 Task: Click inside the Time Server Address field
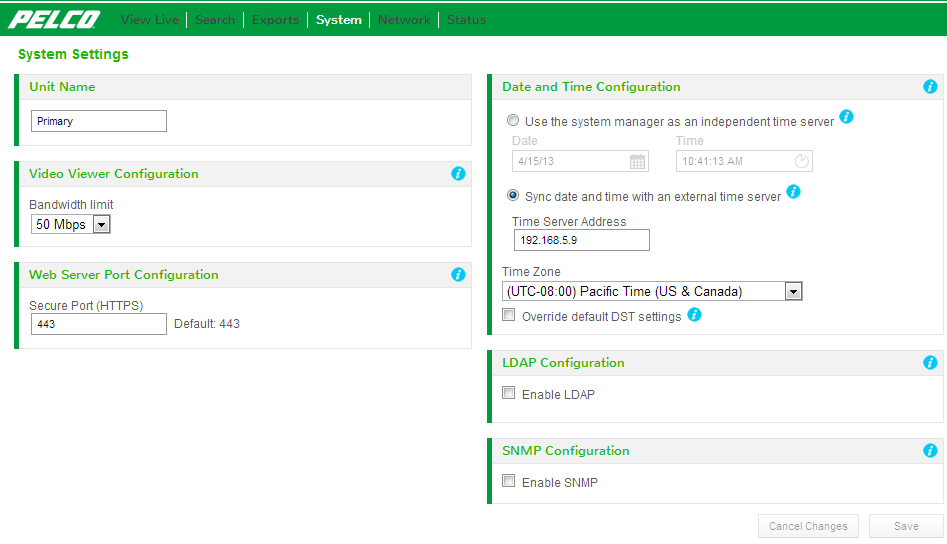point(580,240)
